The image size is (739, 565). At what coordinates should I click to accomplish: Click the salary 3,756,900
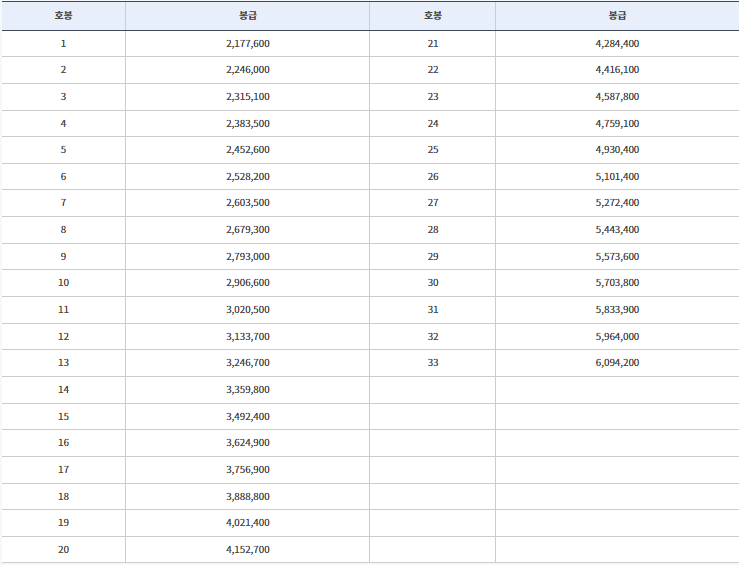pyautogui.click(x=248, y=470)
